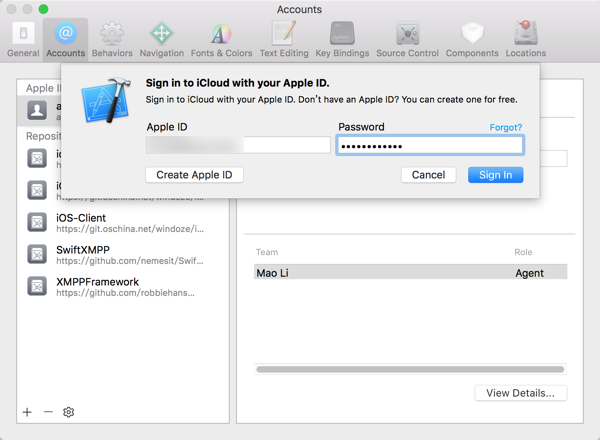This screenshot has width=600, height=440.
Task: Open Text Editing preferences
Action: [284, 40]
